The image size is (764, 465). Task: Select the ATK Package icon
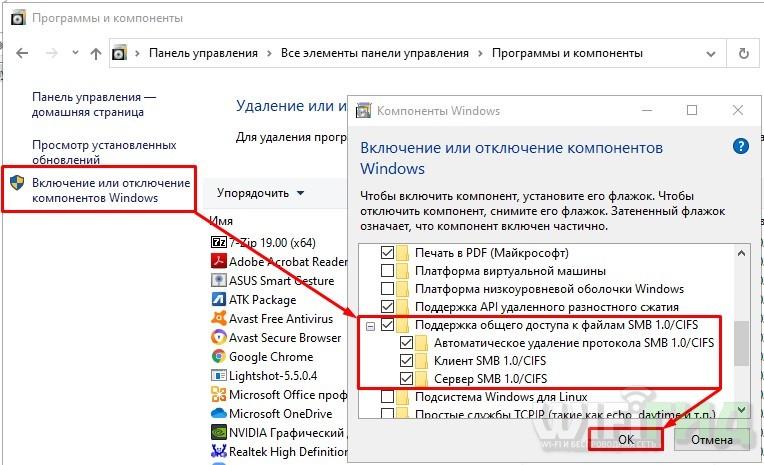tap(219, 299)
